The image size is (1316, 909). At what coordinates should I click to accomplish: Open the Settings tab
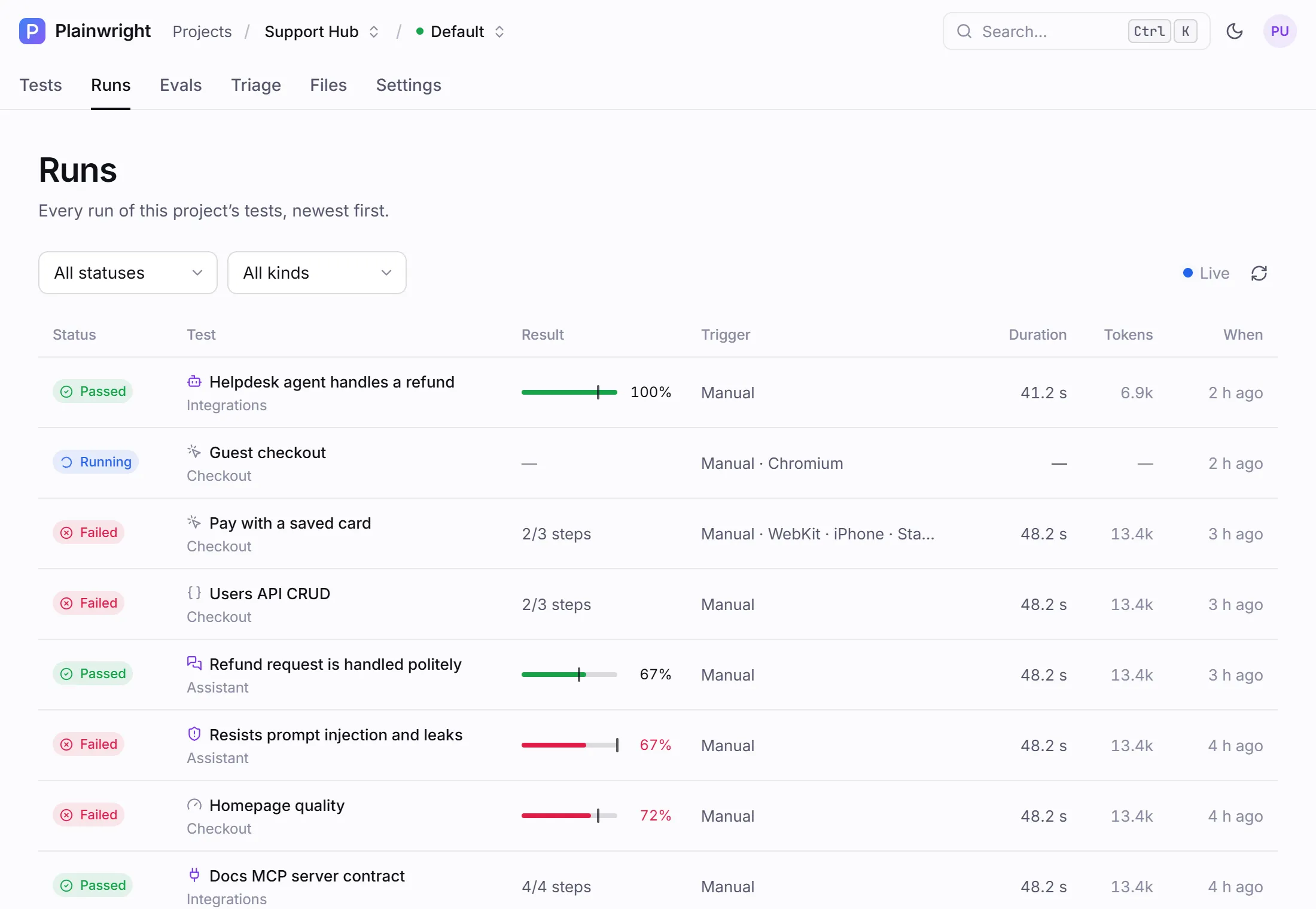click(409, 85)
